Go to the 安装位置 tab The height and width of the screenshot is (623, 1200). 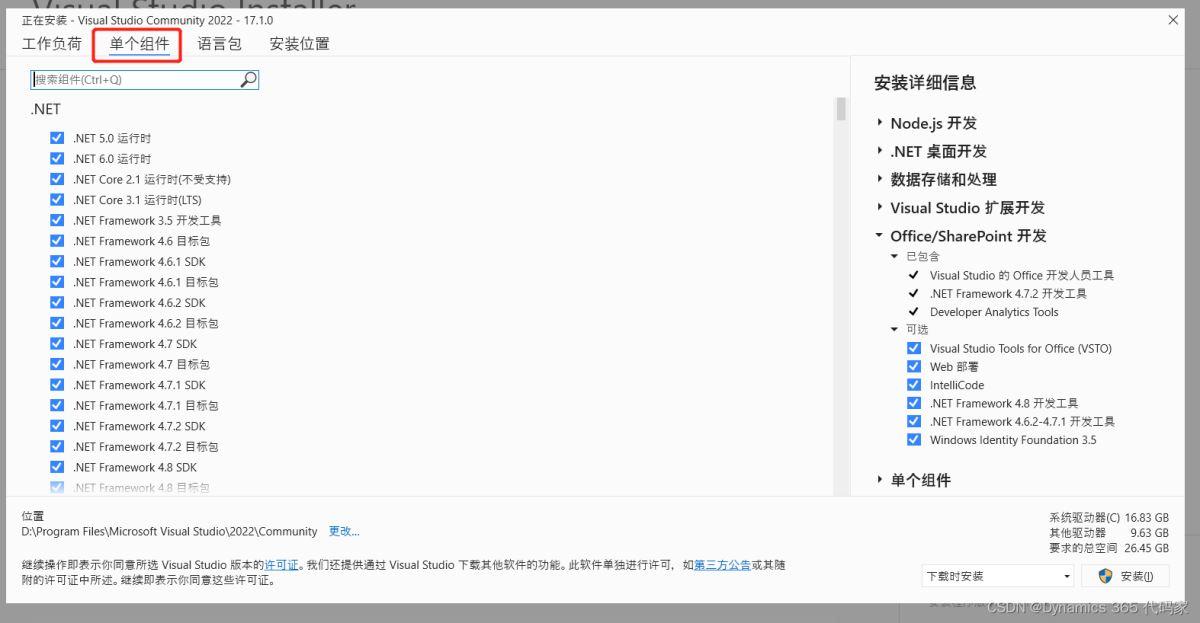click(x=299, y=44)
